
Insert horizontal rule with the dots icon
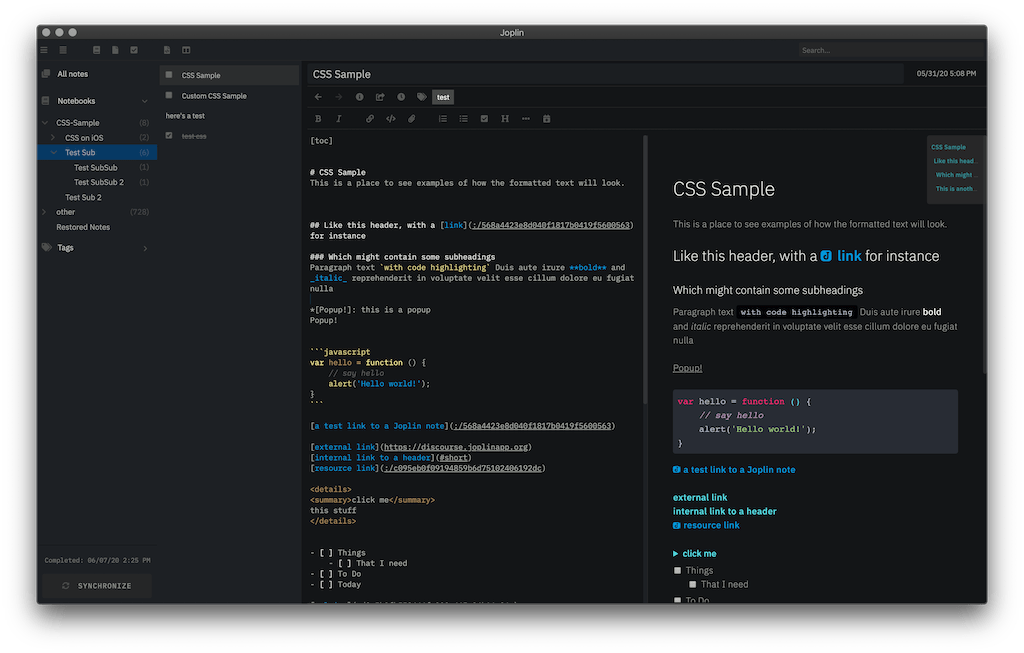526,119
